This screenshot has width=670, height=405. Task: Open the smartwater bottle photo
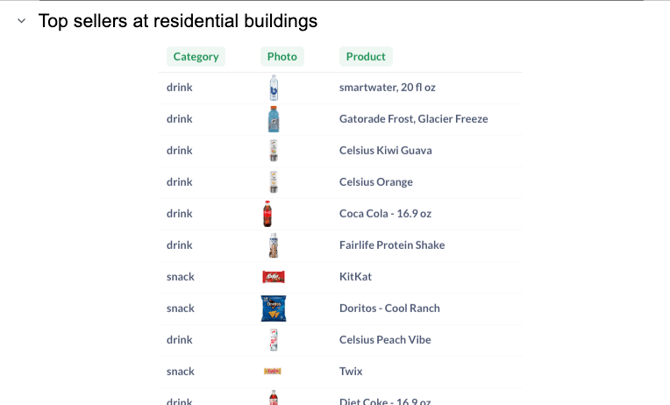[273, 88]
